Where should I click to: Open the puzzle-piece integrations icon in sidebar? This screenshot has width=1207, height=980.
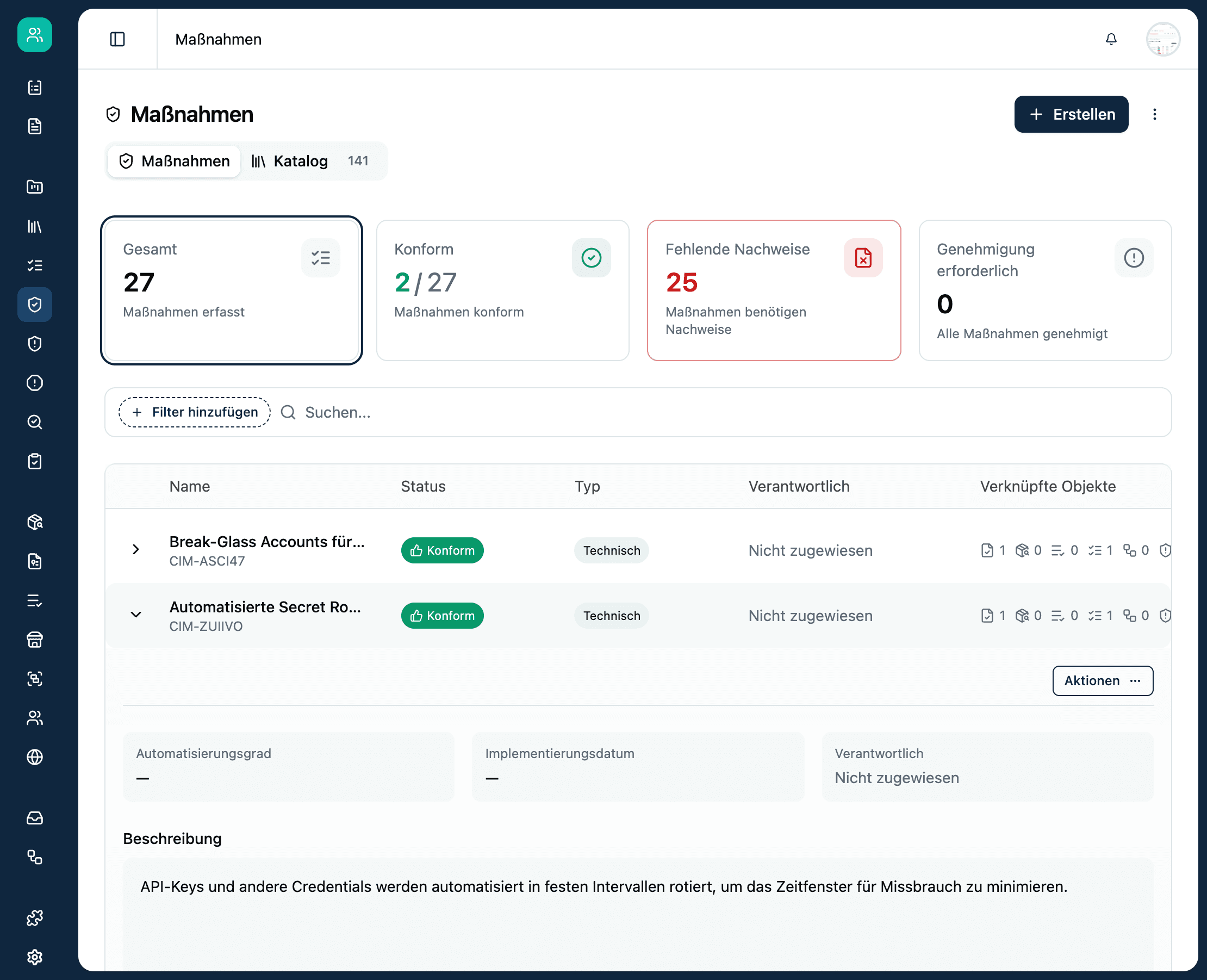coord(34,917)
